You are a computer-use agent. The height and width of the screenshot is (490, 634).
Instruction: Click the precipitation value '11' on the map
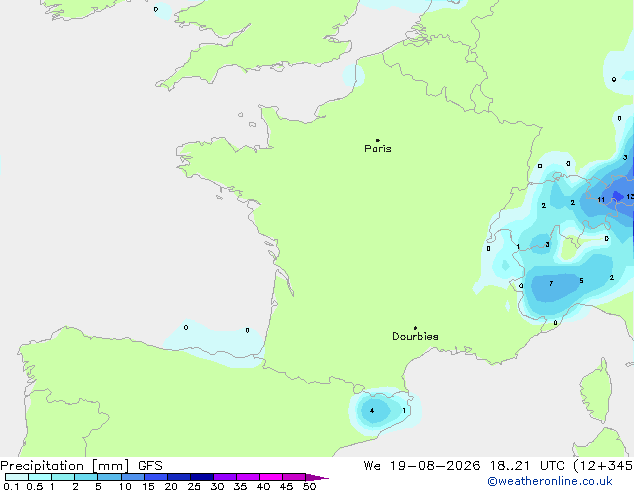coord(601,200)
